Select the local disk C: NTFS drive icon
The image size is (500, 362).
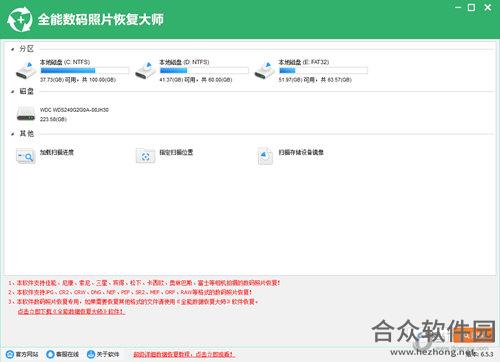coord(26,70)
